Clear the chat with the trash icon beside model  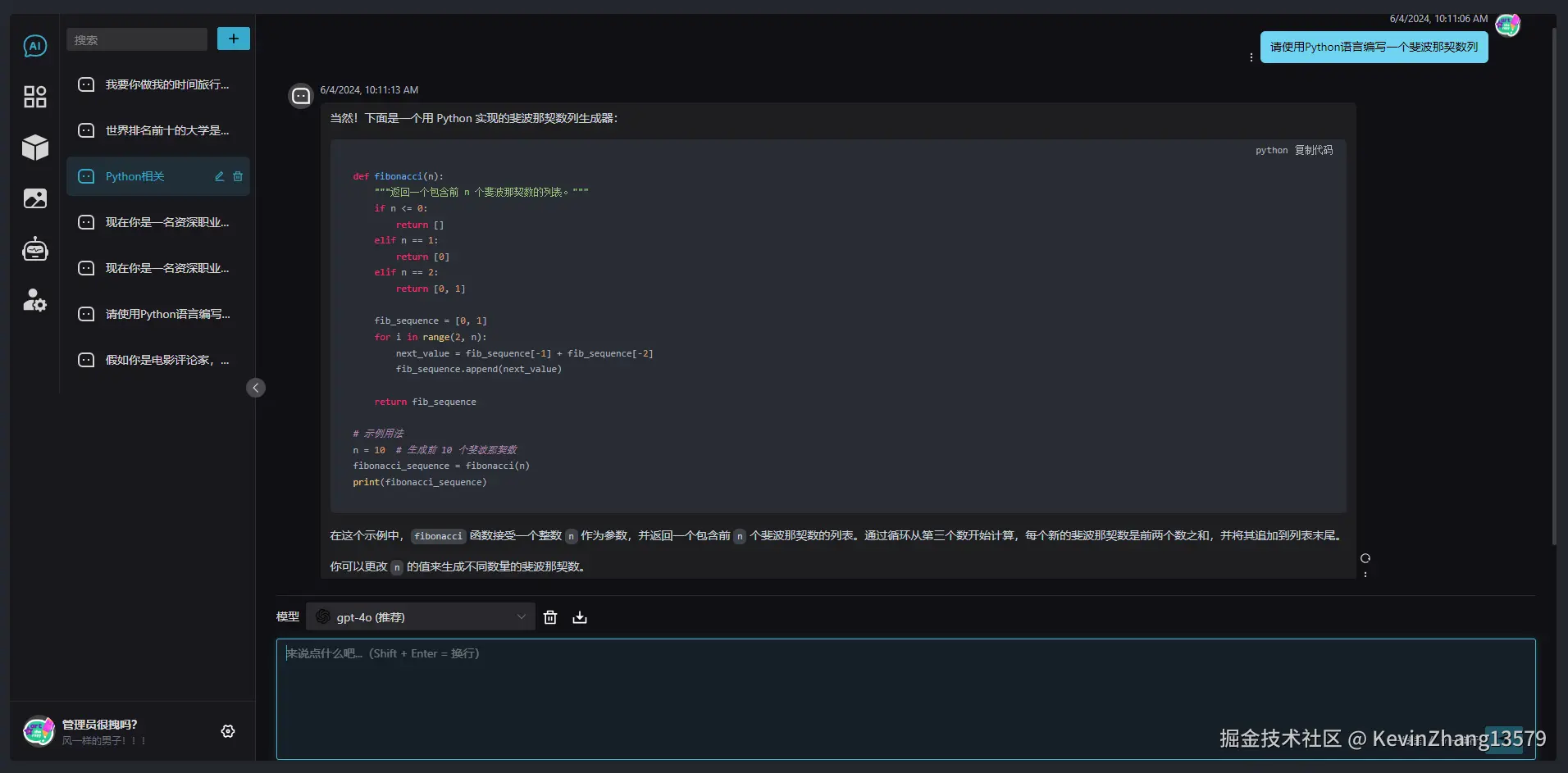tap(550, 617)
